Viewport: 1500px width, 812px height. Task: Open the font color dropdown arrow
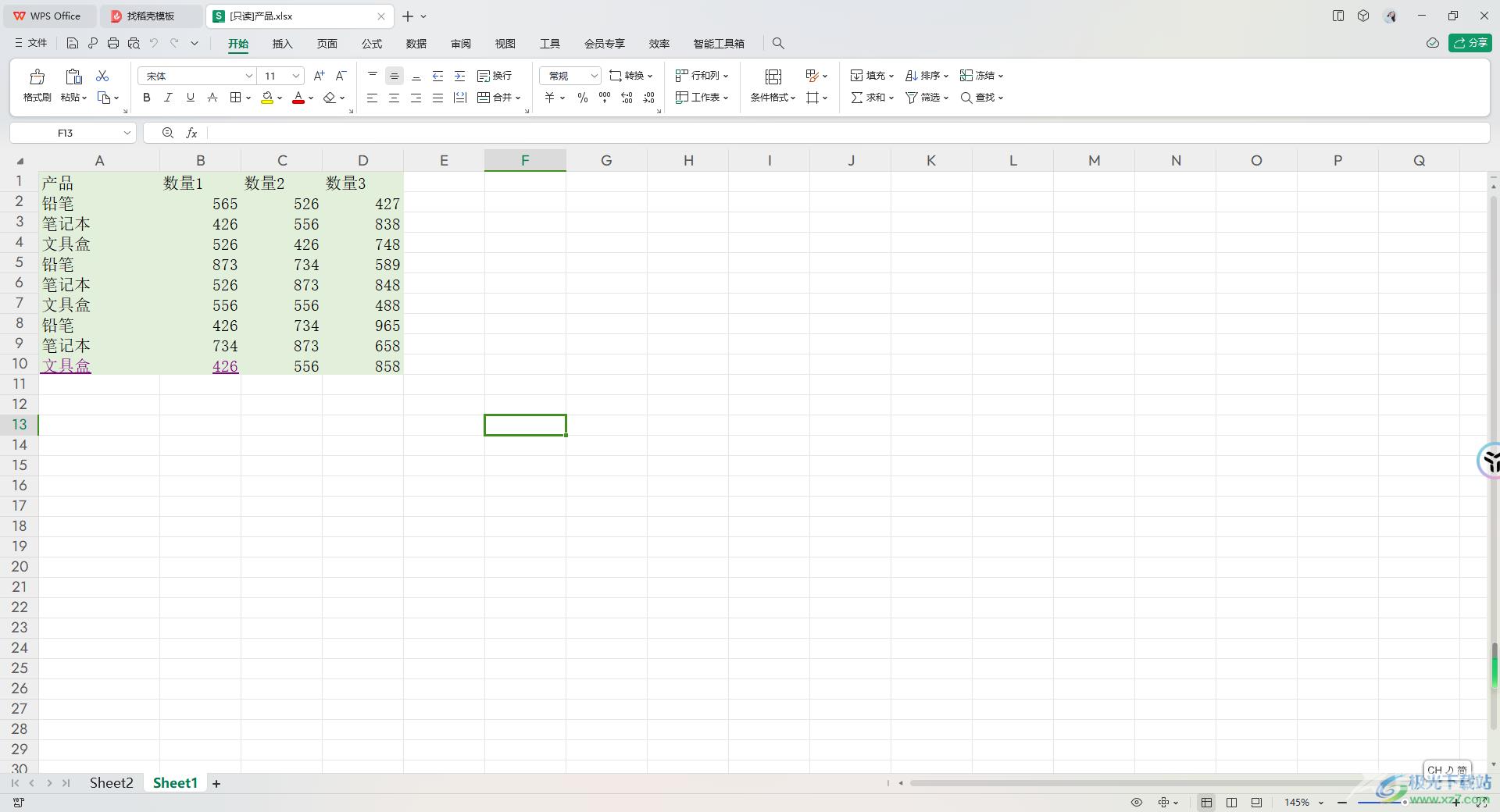coord(311,98)
